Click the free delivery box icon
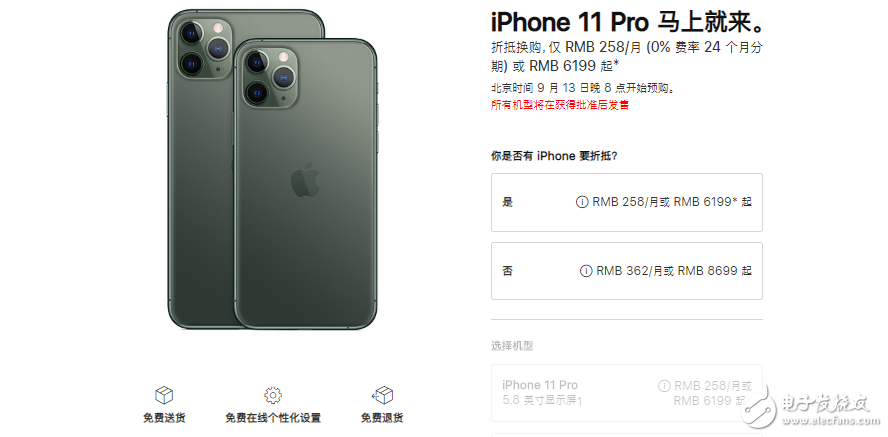The image size is (888, 437). pos(164,395)
